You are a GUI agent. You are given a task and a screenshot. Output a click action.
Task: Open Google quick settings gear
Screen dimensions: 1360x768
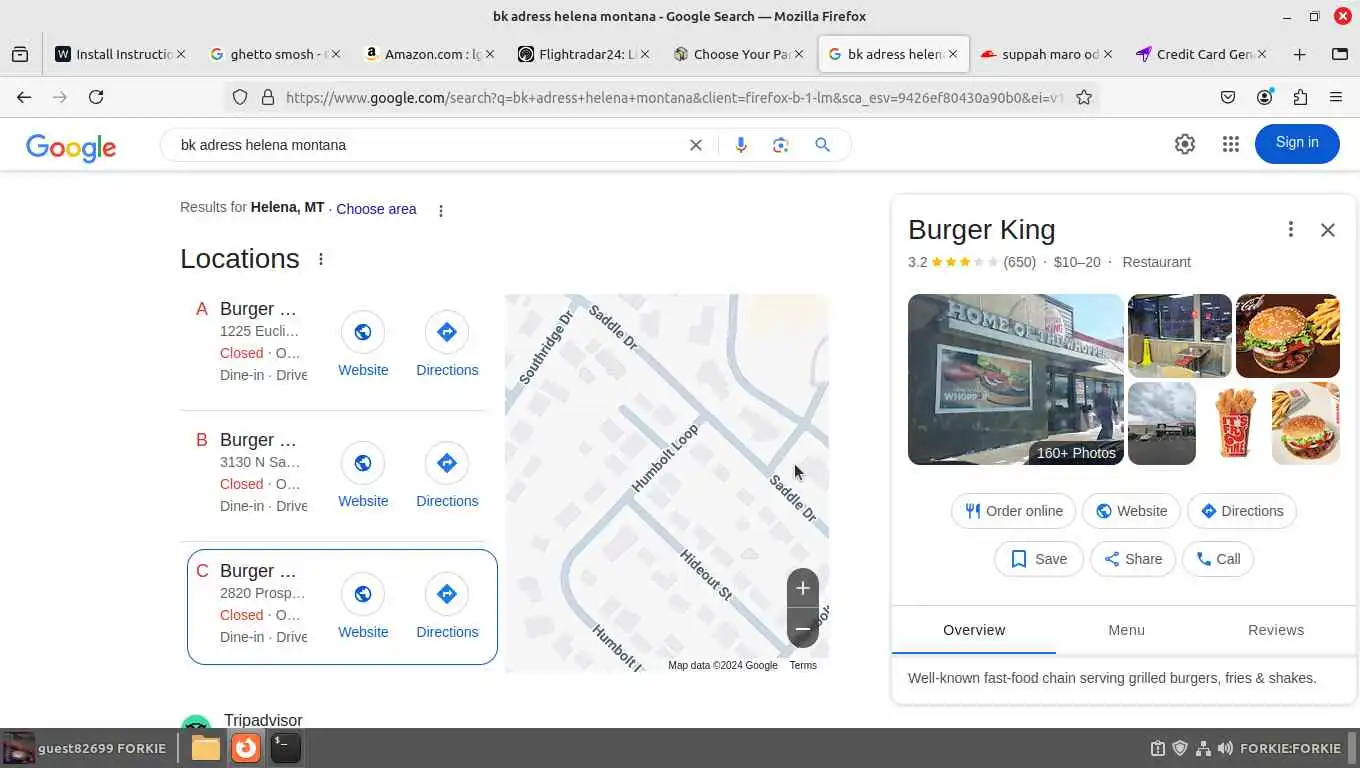[1185, 144]
